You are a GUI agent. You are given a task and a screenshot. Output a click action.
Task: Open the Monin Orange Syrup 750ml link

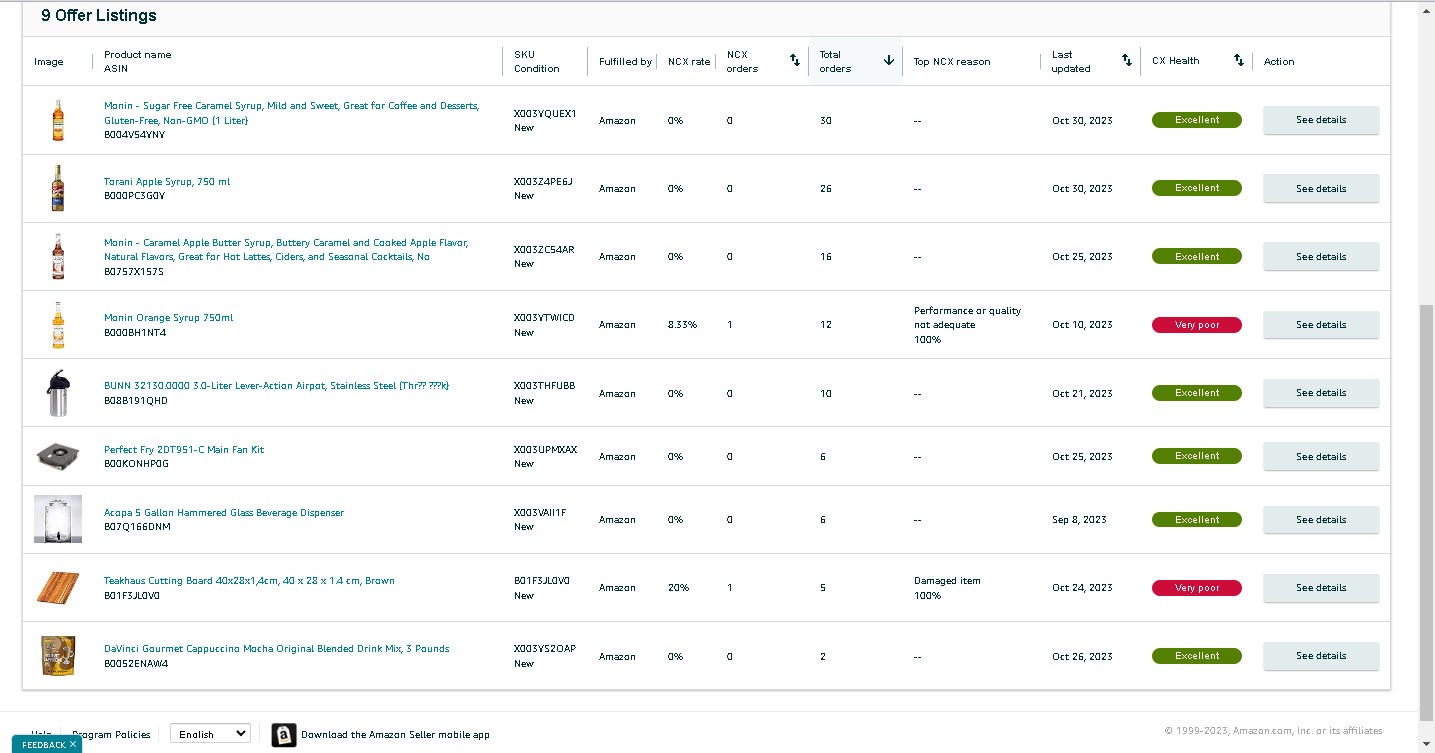[168, 318]
